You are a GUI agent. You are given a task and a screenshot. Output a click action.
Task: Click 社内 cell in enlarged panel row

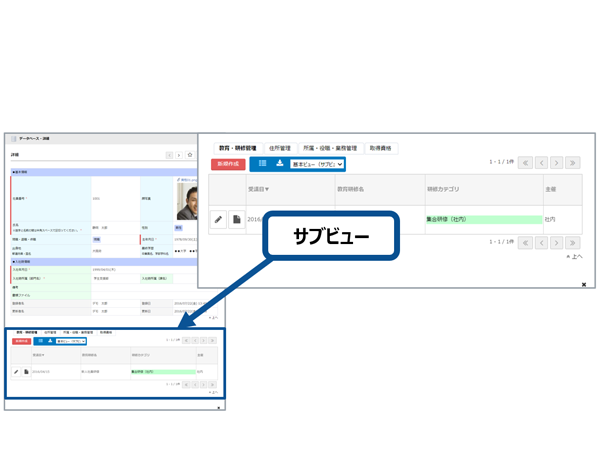tap(550, 220)
